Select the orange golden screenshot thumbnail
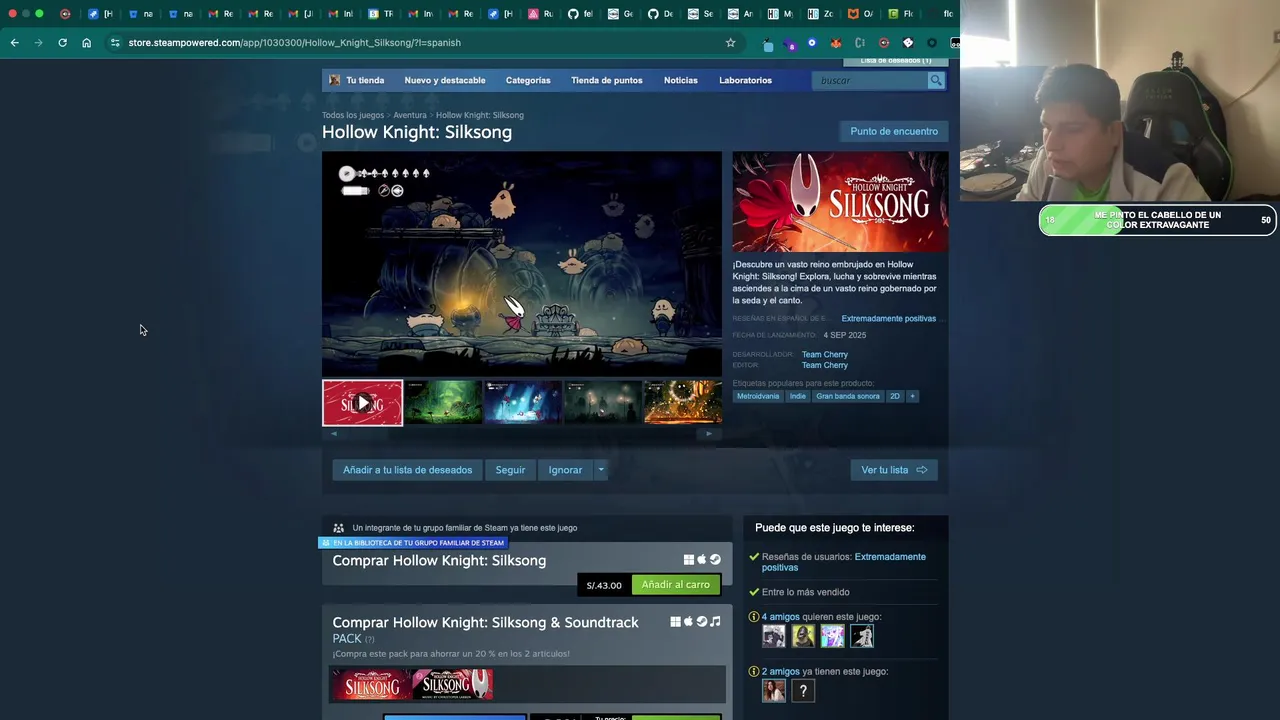 pyautogui.click(x=683, y=403)
